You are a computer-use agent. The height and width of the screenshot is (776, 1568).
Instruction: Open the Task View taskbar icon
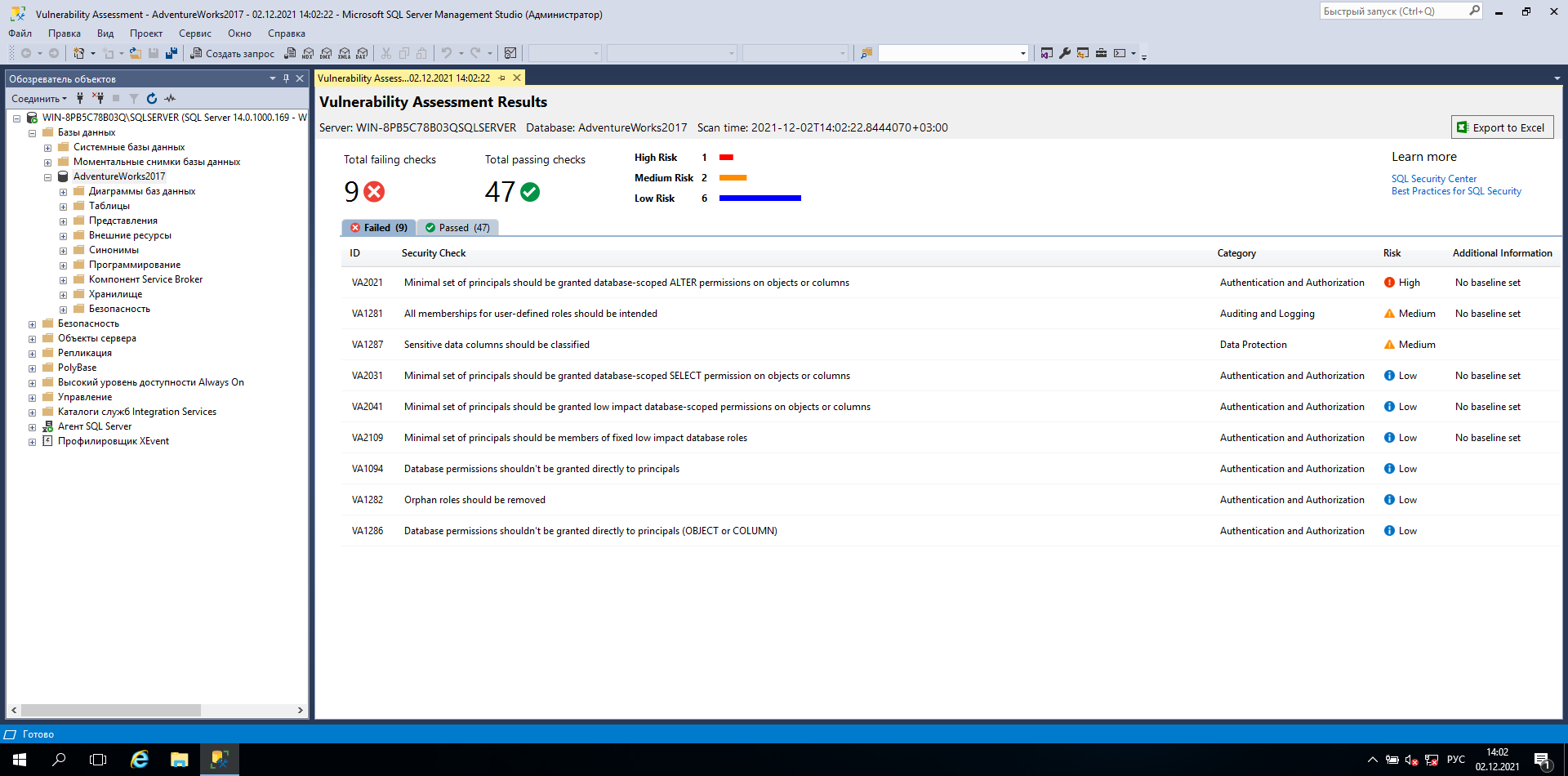(x=98, y=760)
